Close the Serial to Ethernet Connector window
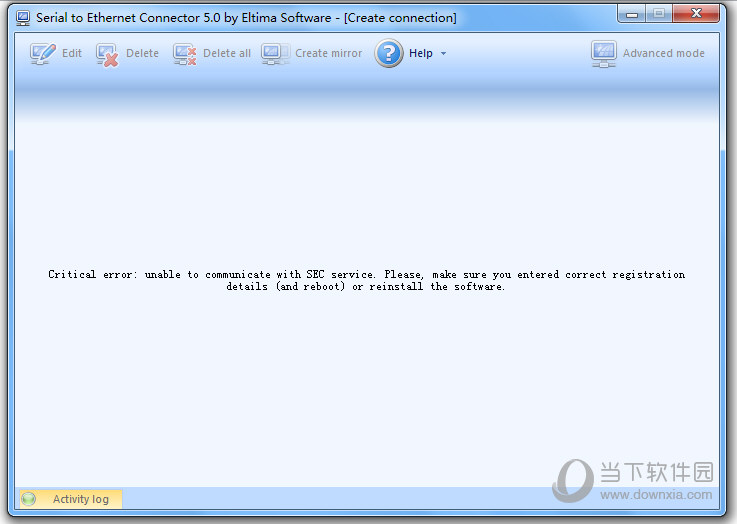This screenshot has width=737, height=524. tap(696, 14)
